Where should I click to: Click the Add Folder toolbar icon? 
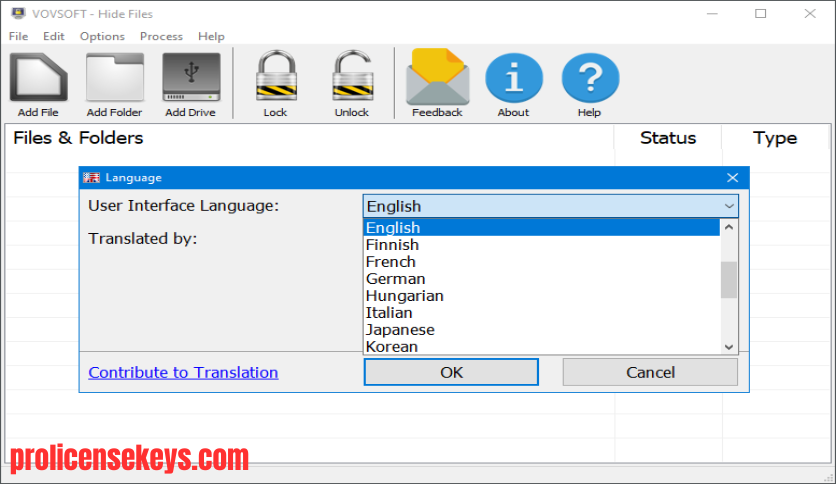(x=115, y=78)
